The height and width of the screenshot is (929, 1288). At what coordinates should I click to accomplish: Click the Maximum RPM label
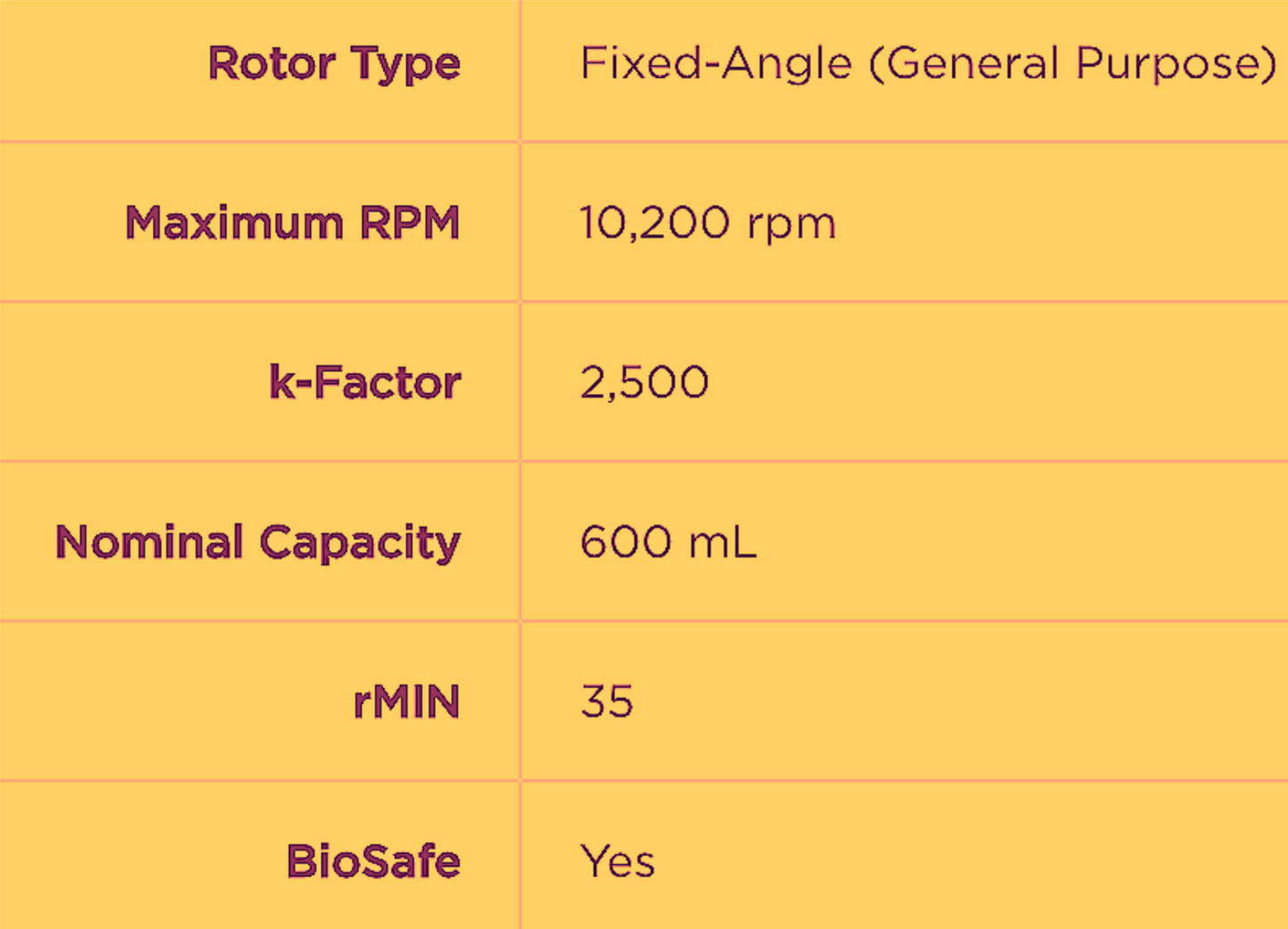292,223
